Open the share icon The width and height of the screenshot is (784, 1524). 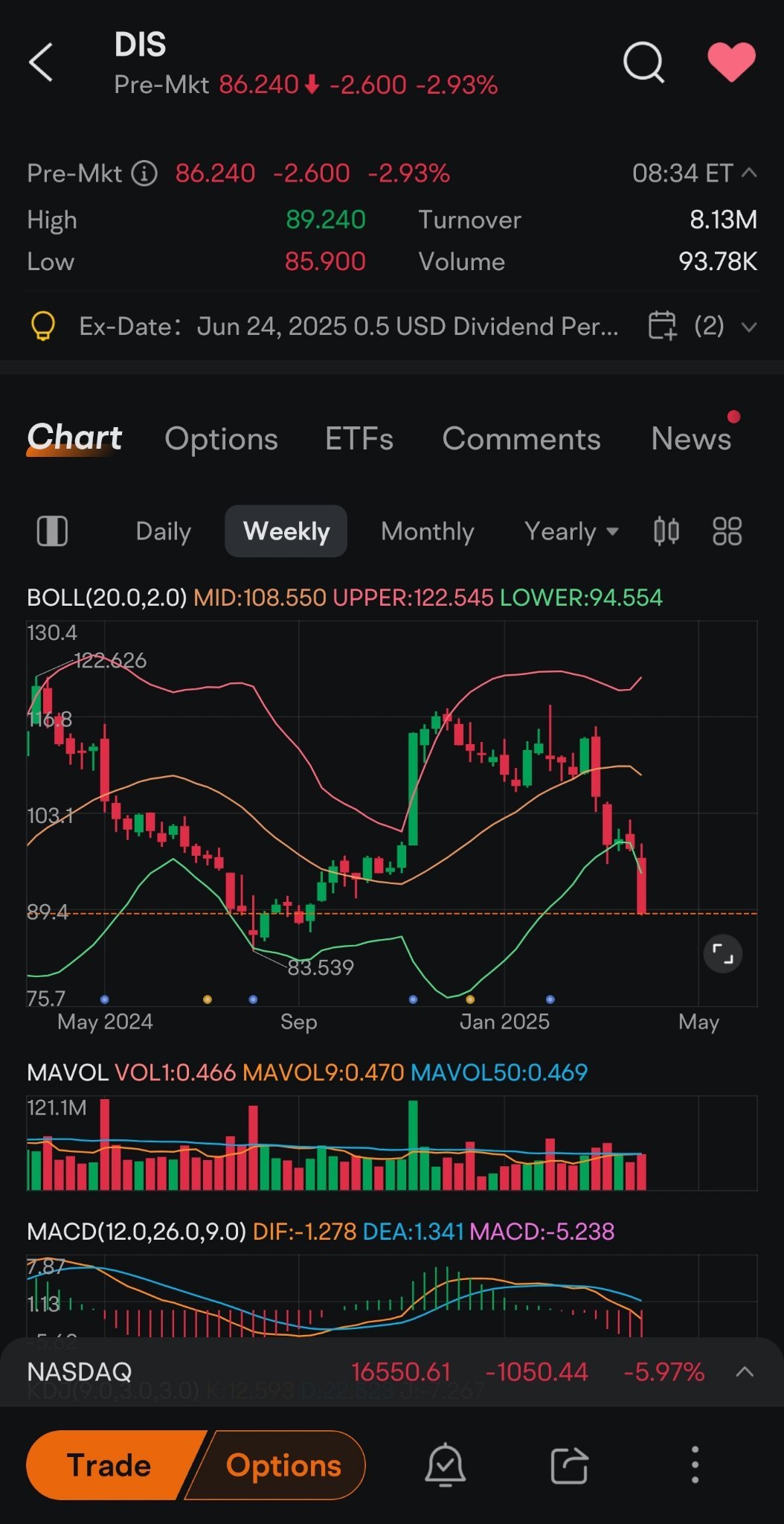(570, 1465)
